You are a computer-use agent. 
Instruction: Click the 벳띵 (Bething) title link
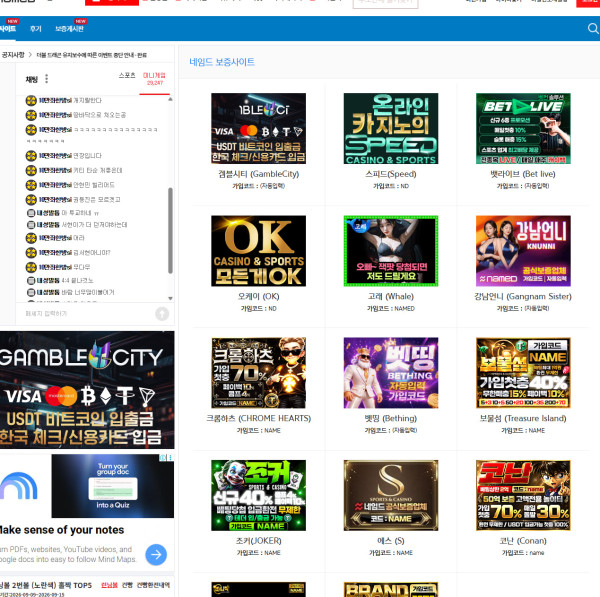tap(391, 419)
